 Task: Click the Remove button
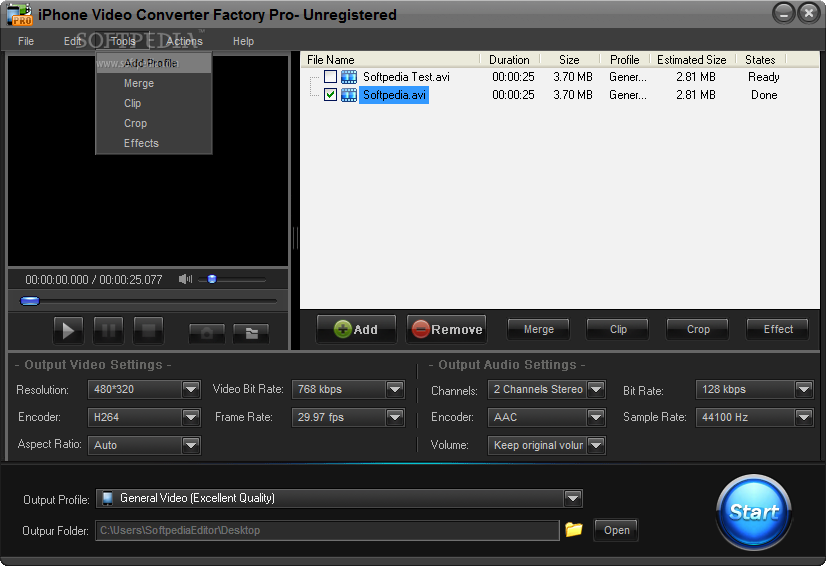coord(447,329)
